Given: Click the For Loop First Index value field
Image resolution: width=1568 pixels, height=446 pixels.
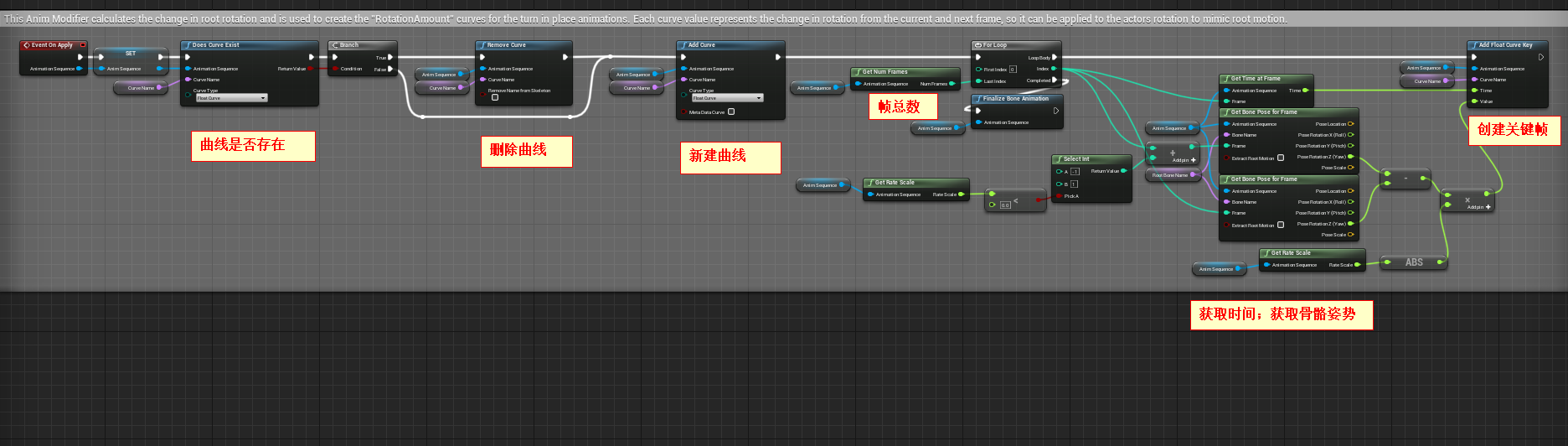Looking at the screenshot, I should point(1013,70).
